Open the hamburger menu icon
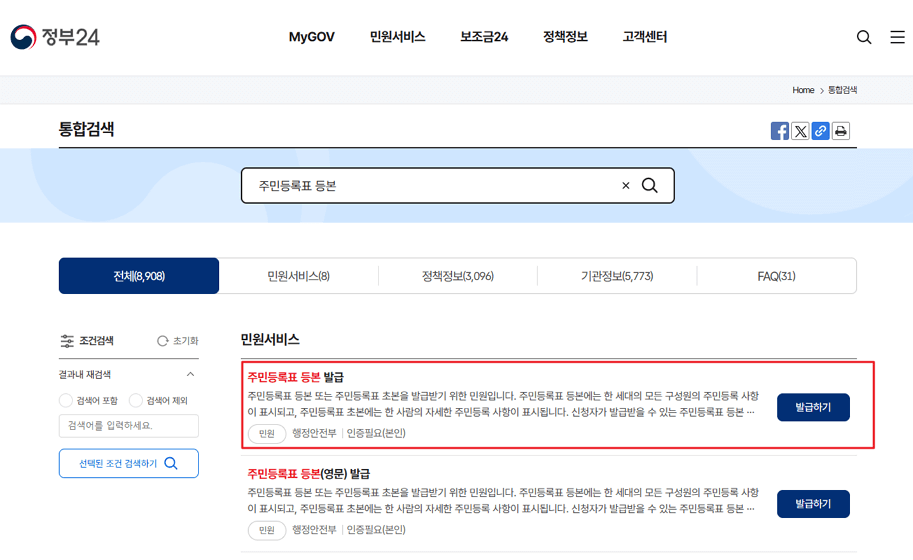 (897, 37)
